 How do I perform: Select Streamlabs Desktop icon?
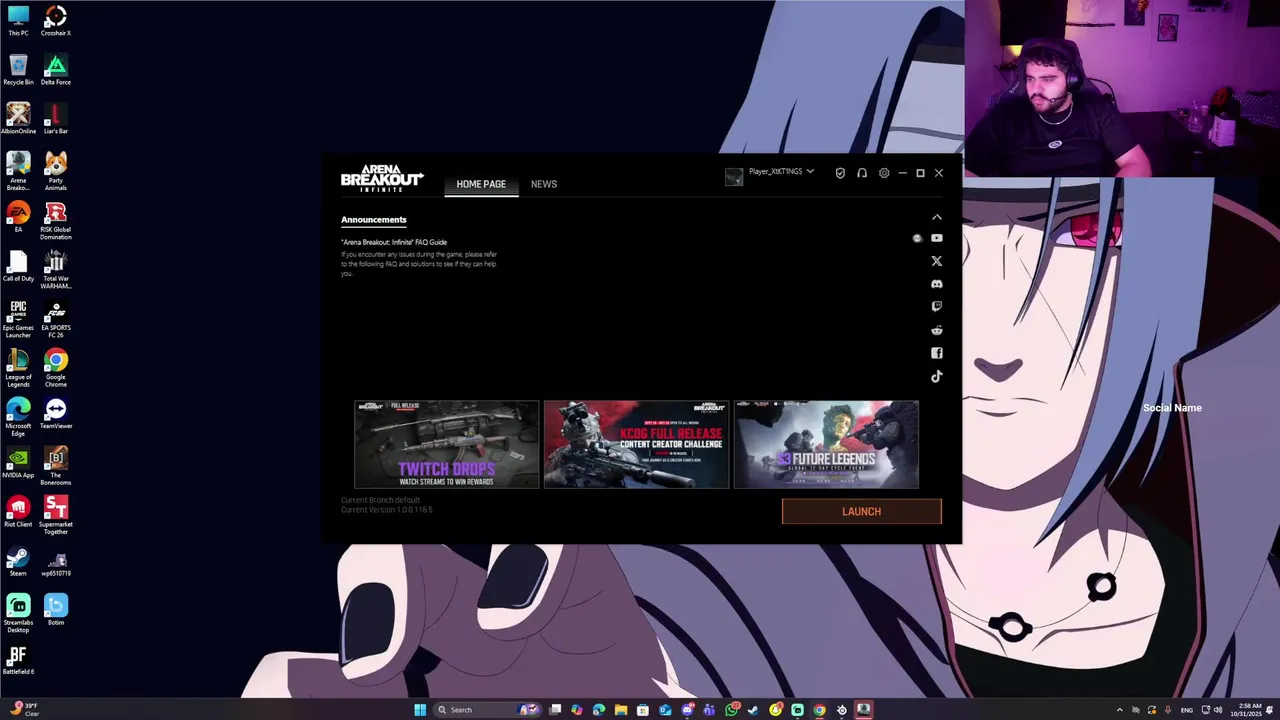(x=18, y=613)
